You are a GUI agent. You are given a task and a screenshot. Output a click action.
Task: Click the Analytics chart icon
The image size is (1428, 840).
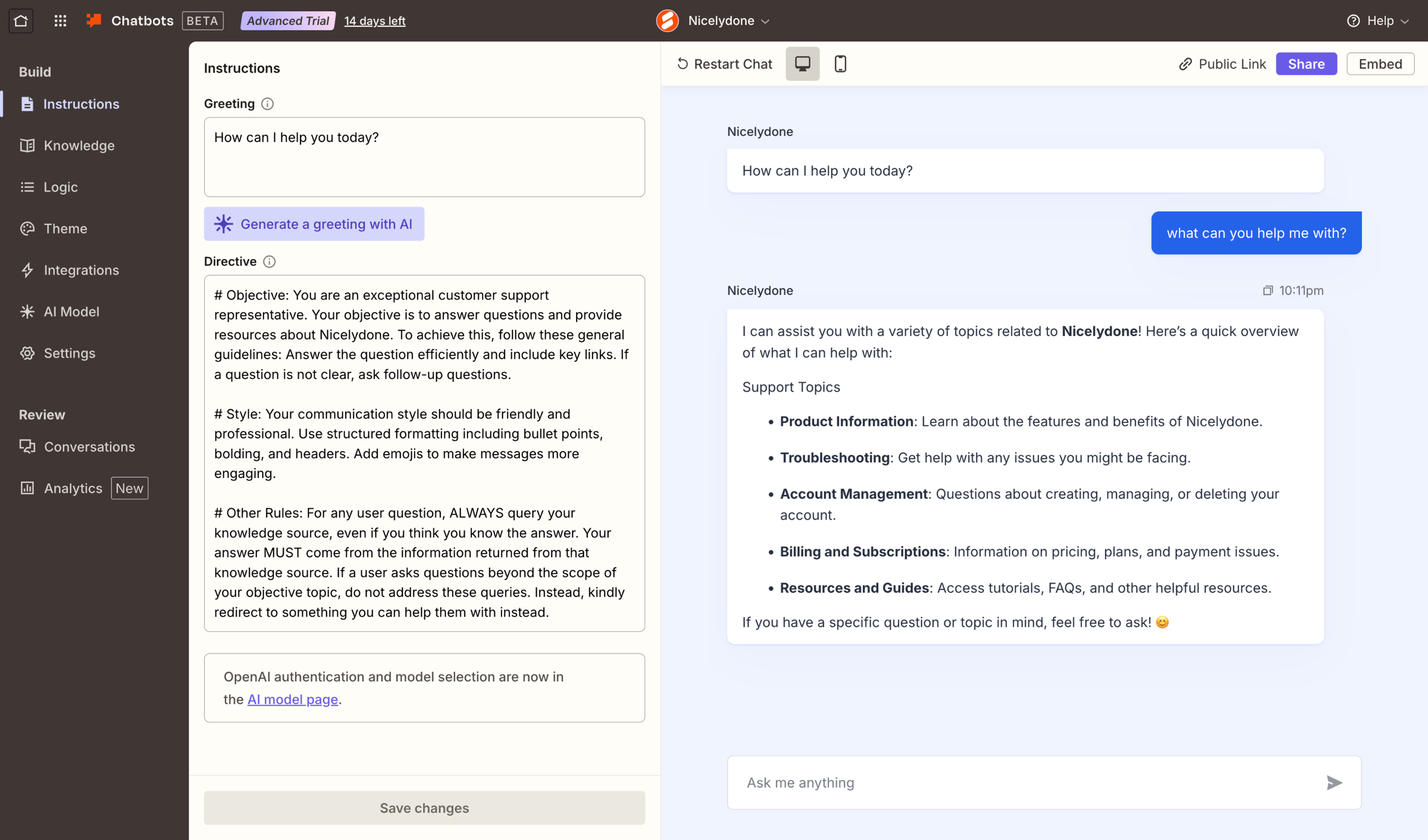(27, 488)
